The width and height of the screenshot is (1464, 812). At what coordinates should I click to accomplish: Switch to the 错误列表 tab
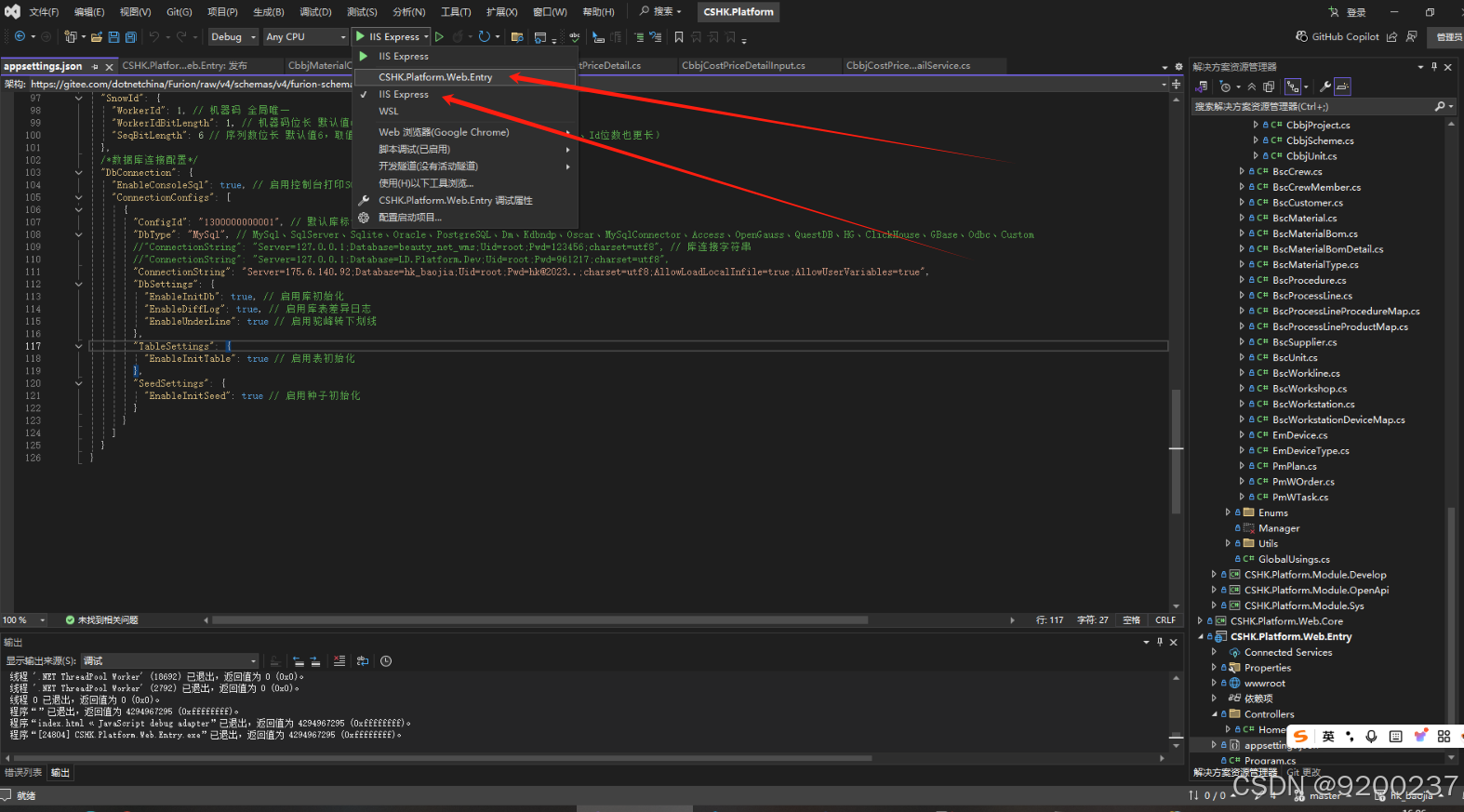click(x=23, y=773)
